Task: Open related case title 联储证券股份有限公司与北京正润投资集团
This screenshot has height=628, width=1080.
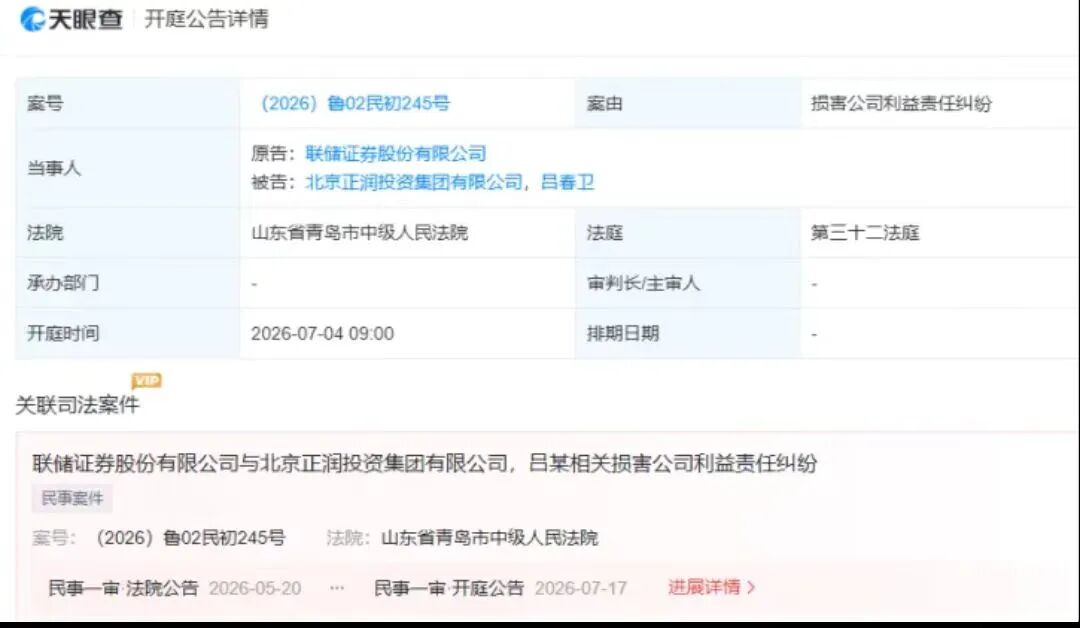Action: 424,463
